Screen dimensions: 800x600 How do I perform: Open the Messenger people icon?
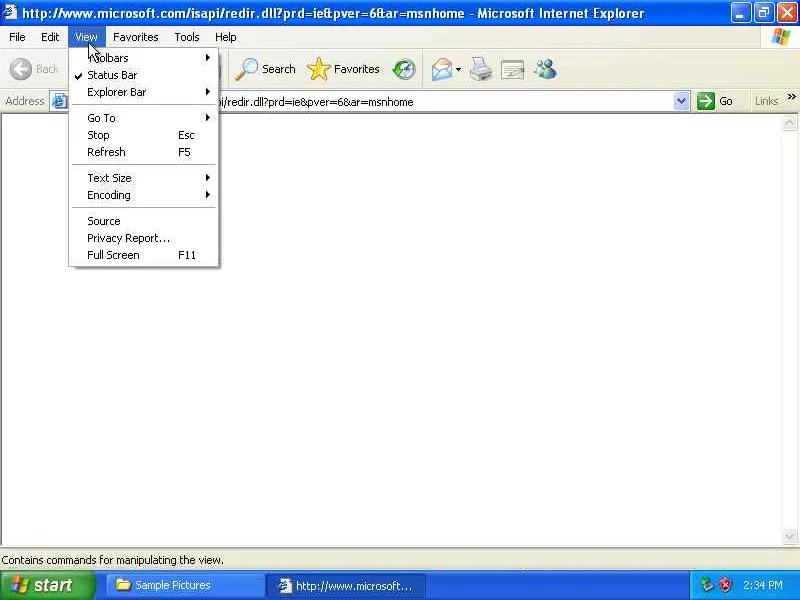point(545,69)
